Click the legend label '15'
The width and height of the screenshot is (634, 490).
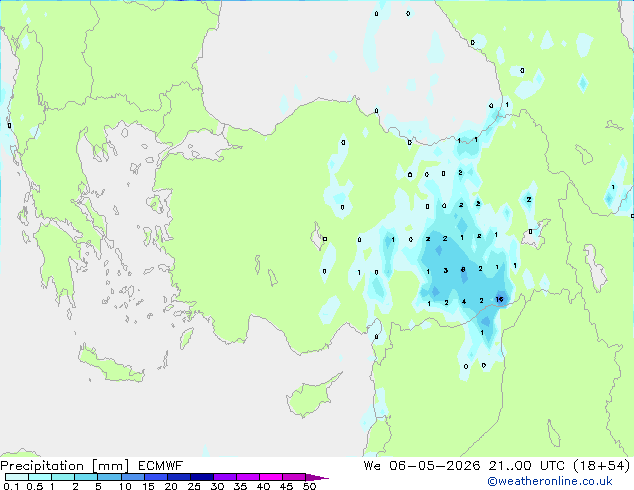pyautogui.click(x=148, y=486)
